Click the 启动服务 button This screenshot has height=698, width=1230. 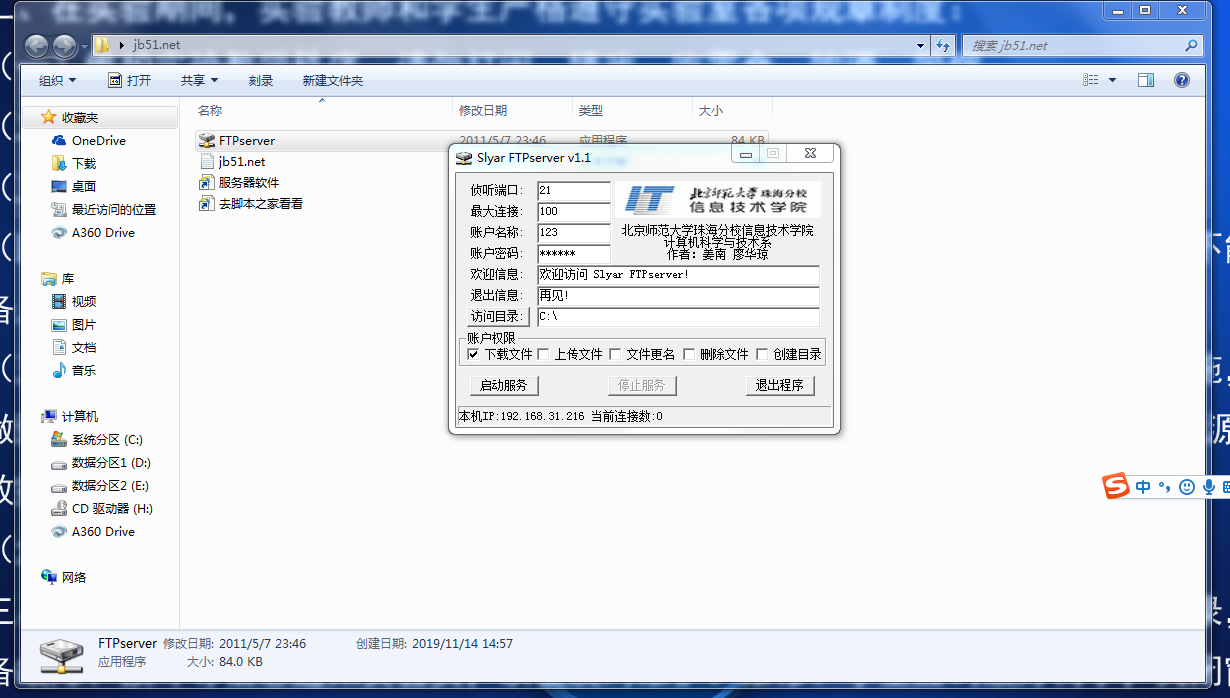click(503, 385)
